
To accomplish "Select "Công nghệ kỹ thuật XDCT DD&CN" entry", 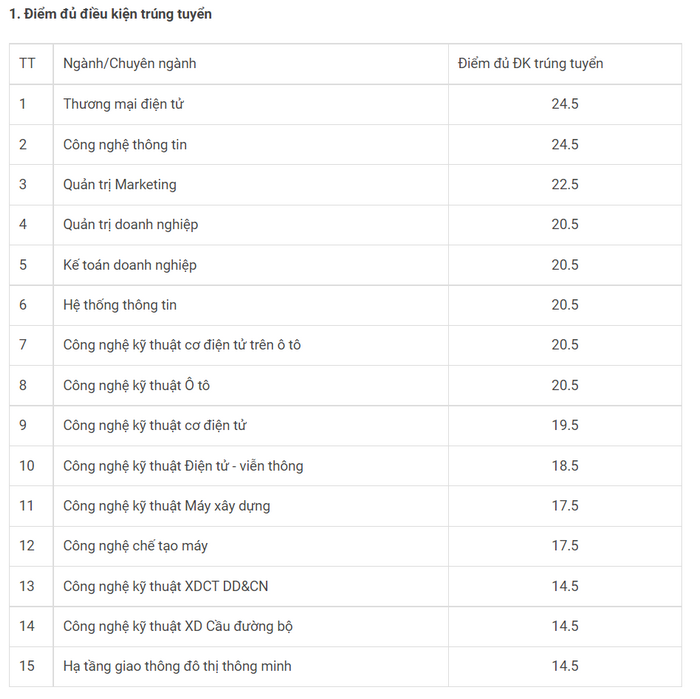I will pyautogui.click(x=166, y=586).
